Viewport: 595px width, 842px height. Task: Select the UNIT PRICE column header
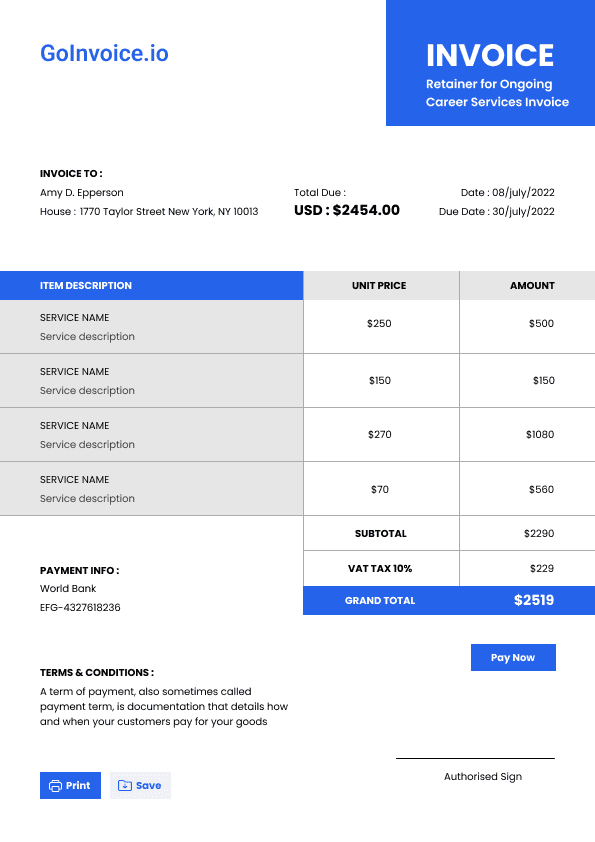coord(381,286)
